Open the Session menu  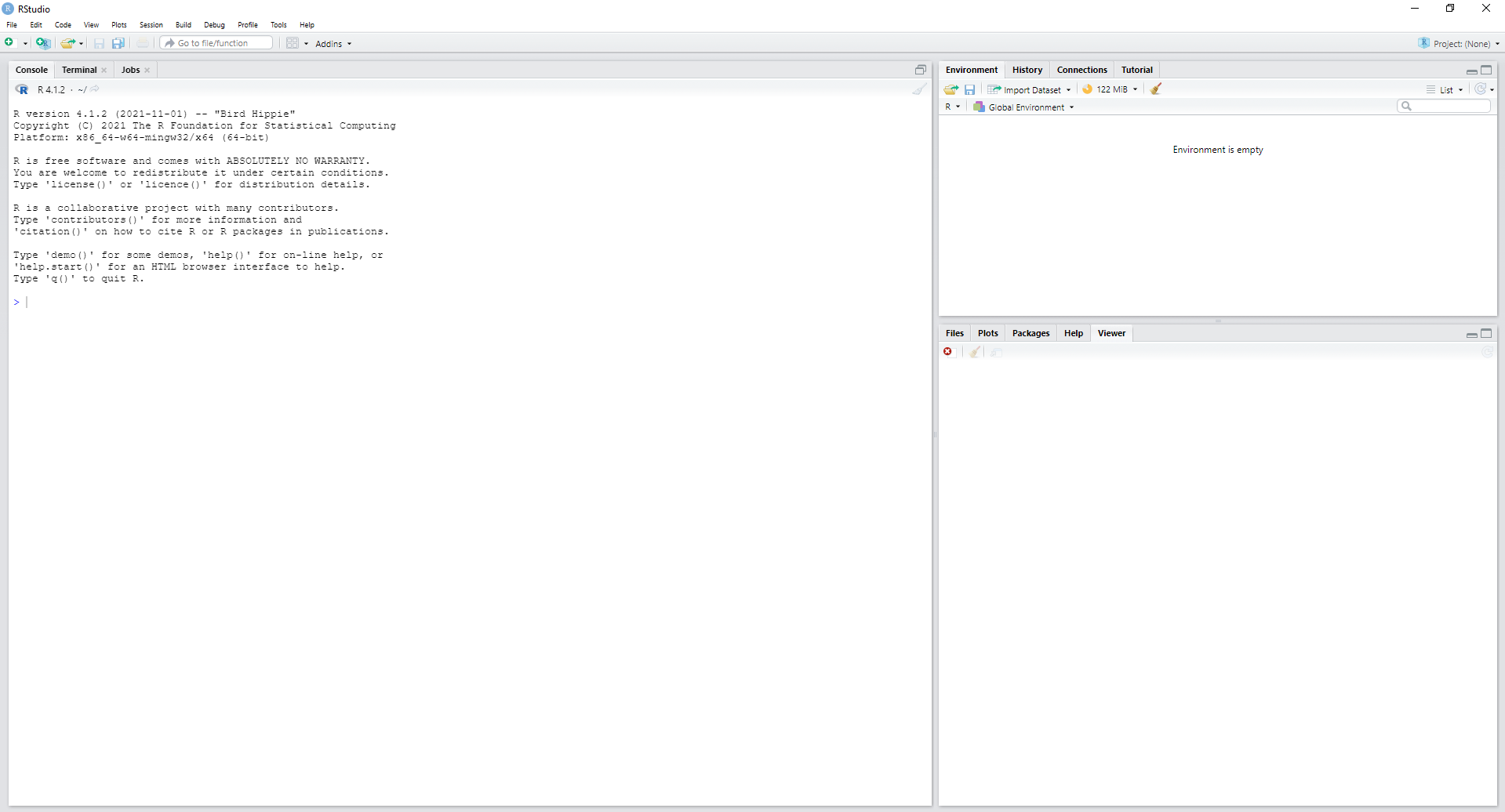pos(151,25)
